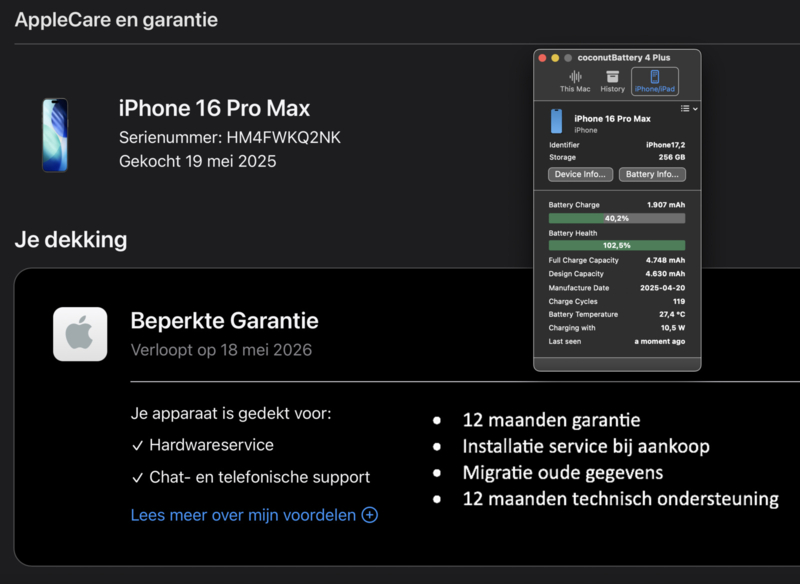This screenshot has width=800, height=584.
Task: Click the Battery Health progress bar
Action: (x=617, y=245)
